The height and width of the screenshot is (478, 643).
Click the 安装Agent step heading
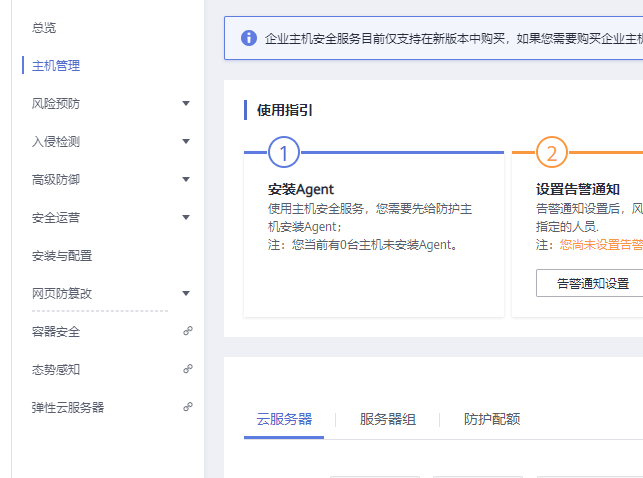(301, 189)
